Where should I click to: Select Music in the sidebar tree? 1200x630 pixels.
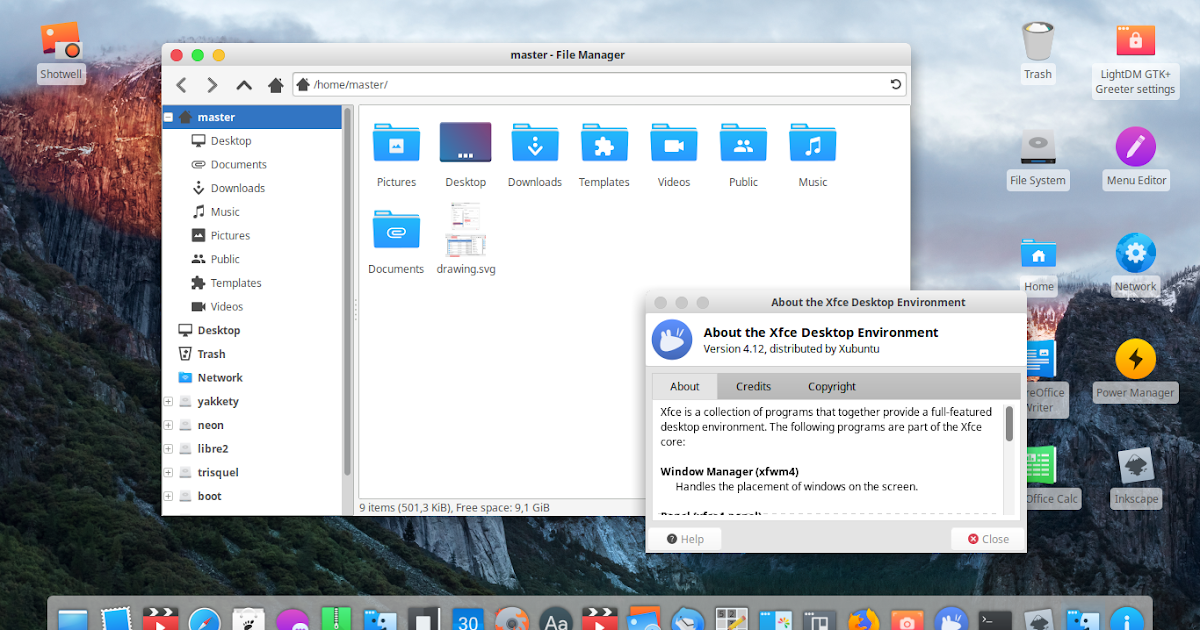(x=225, y=212)
